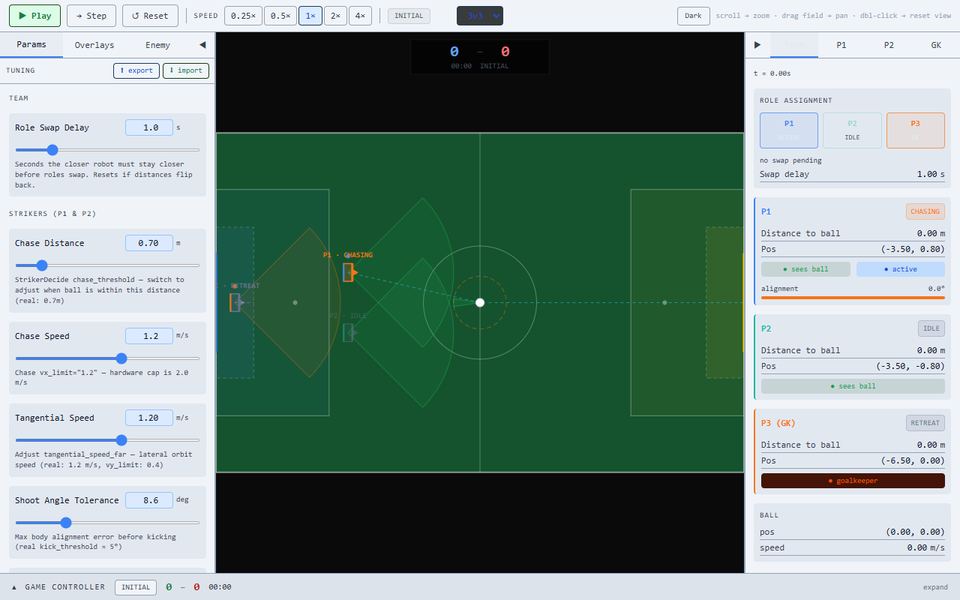The width and height of the screenshot is (960, 600).
Task: Import tuning parameters
Action: pyautogui.click(x=186, y=70)
